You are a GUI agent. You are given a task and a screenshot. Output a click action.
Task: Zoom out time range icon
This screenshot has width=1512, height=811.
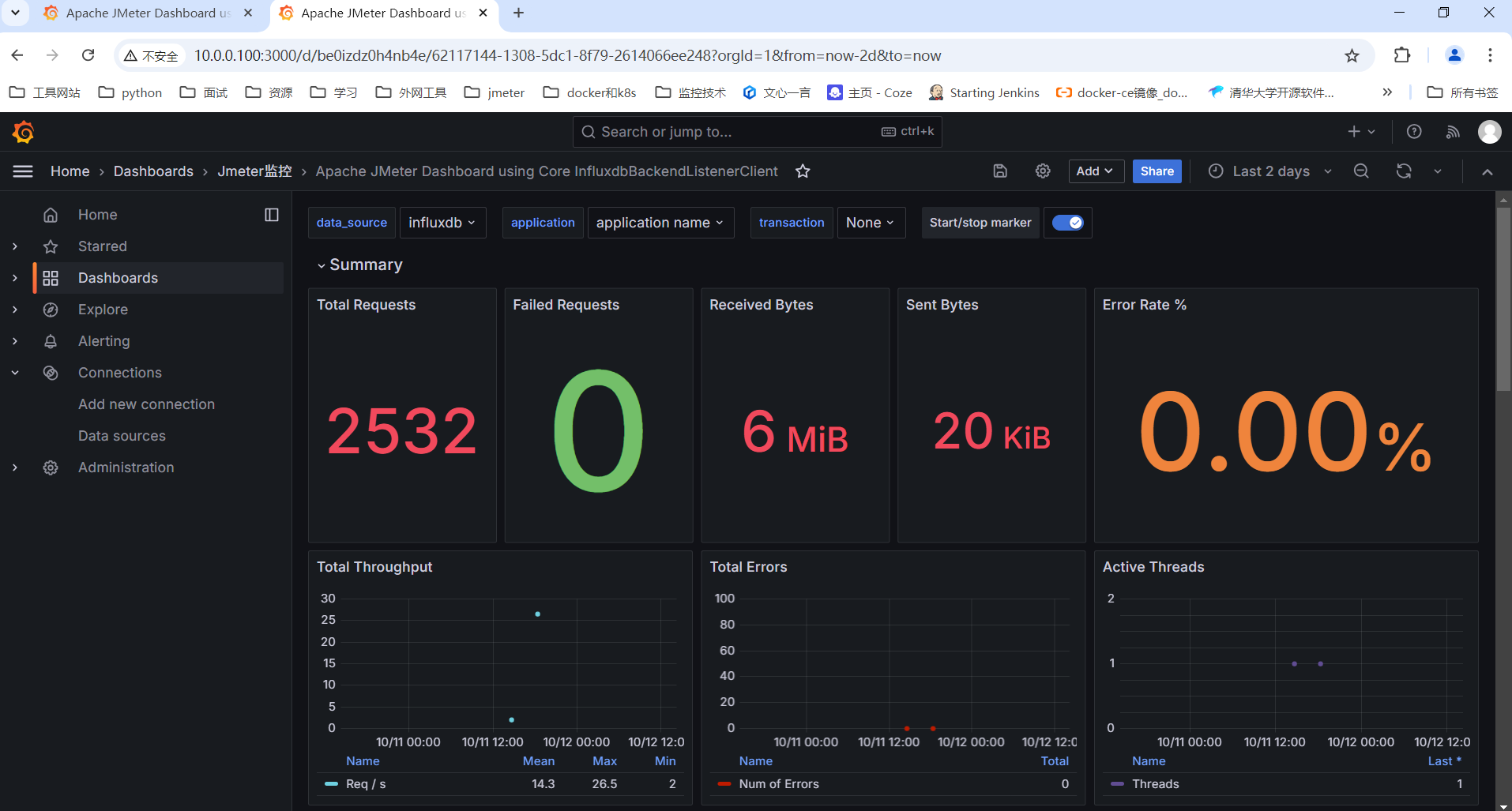(1361, 171)
